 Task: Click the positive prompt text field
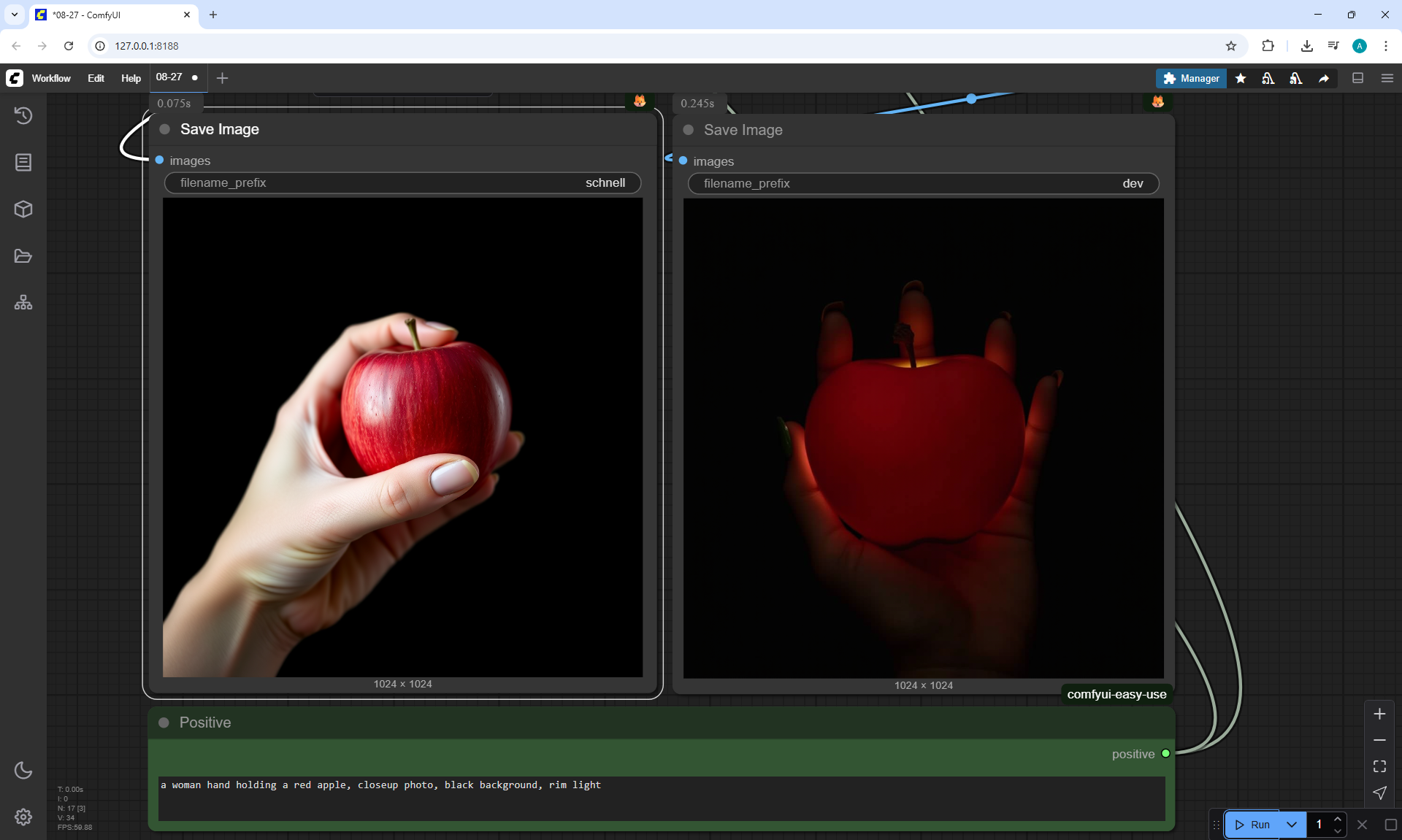(661, 798)
